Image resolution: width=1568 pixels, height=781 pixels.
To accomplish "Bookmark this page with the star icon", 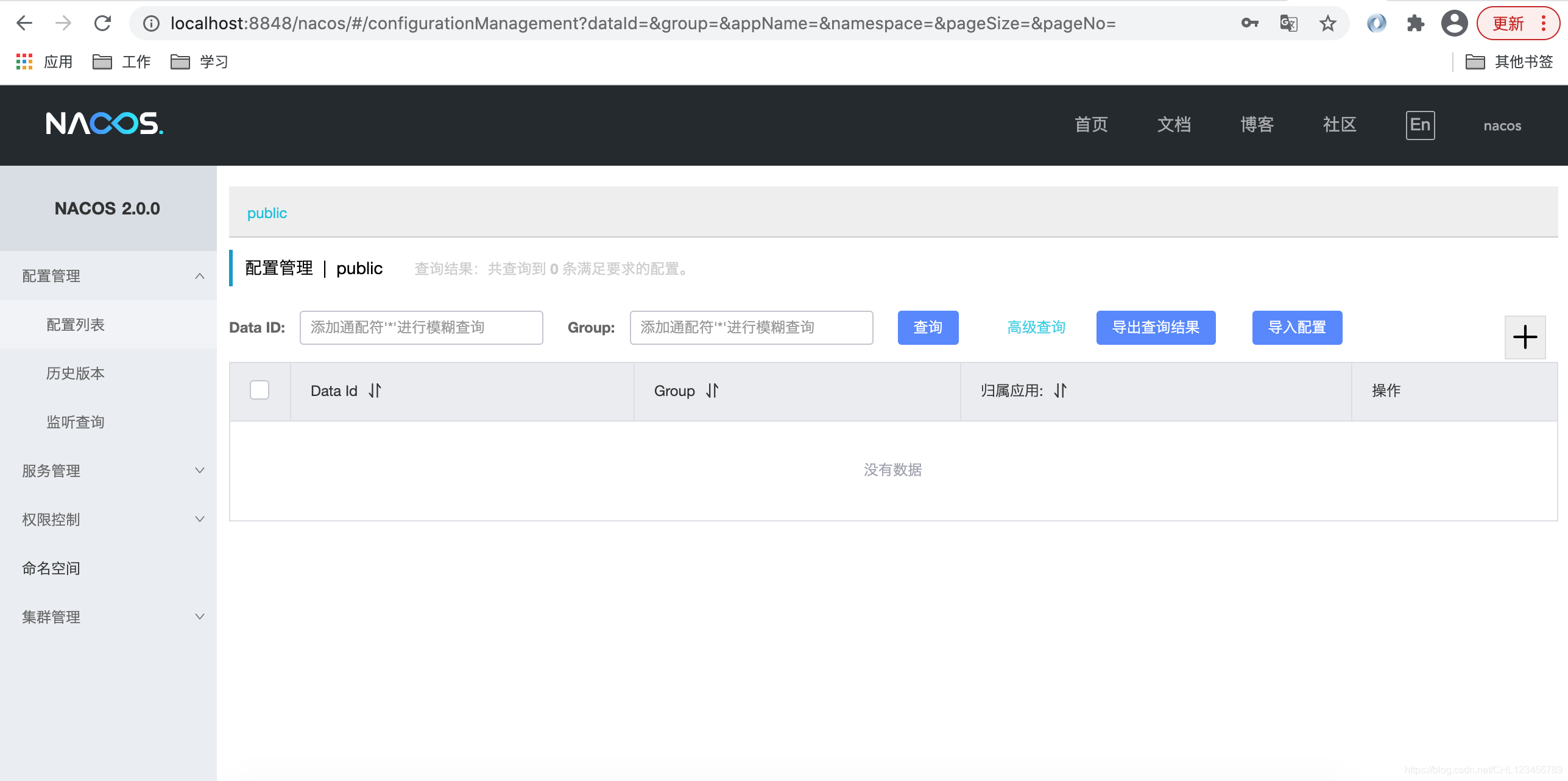I will [1327, 24].
